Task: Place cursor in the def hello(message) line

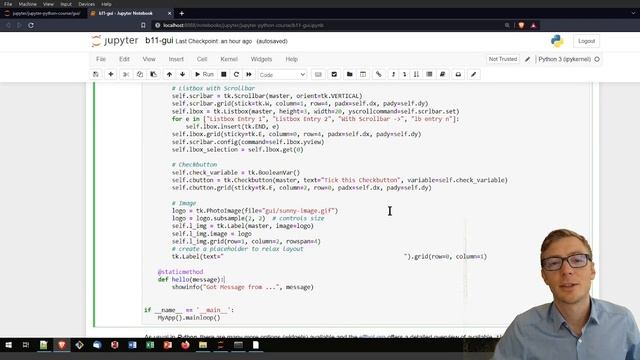Action: 191,280
